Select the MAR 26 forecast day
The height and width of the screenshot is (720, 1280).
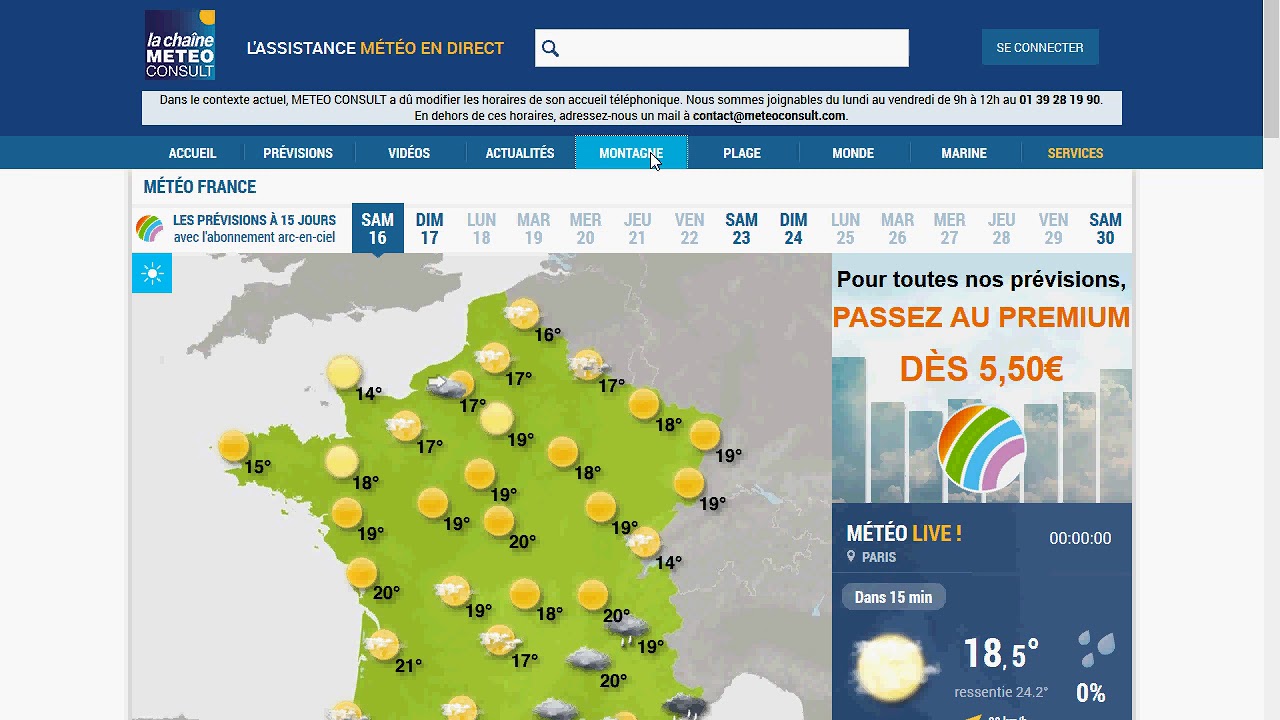pyautogui.click(x=898, y=228)
